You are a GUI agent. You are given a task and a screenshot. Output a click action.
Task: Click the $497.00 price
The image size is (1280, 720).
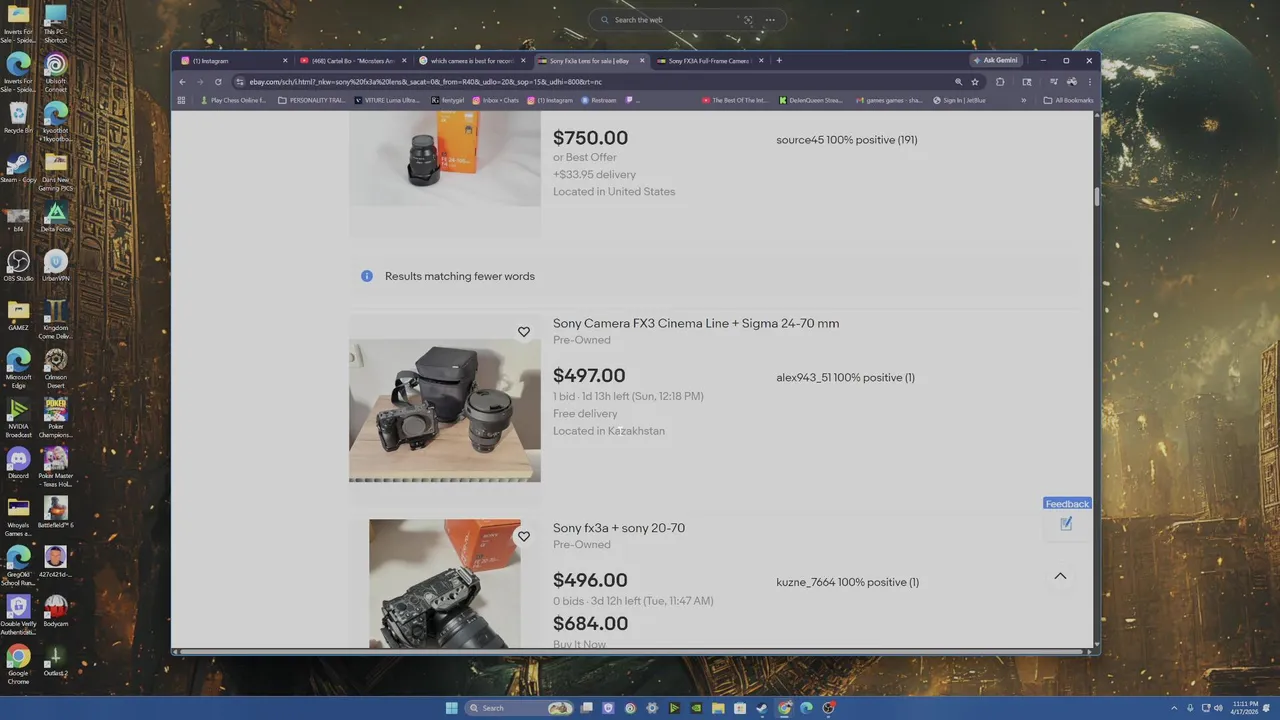[x=589, y=376]
